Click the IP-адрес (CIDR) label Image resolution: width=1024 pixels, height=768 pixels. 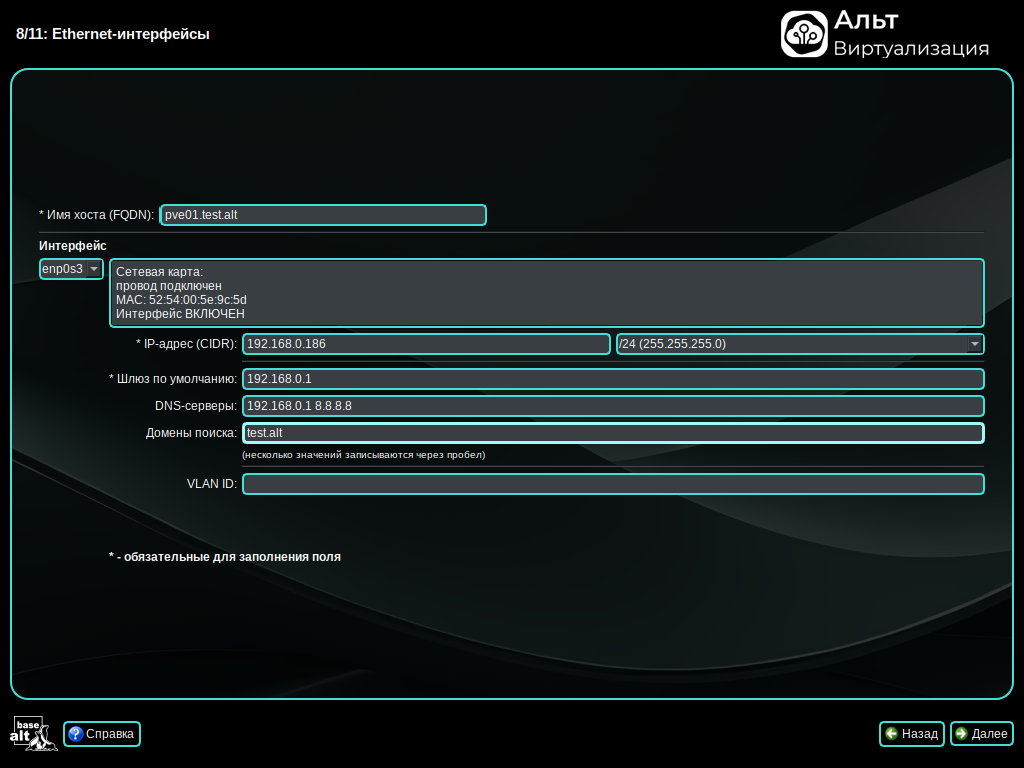(x=187, y=344)
